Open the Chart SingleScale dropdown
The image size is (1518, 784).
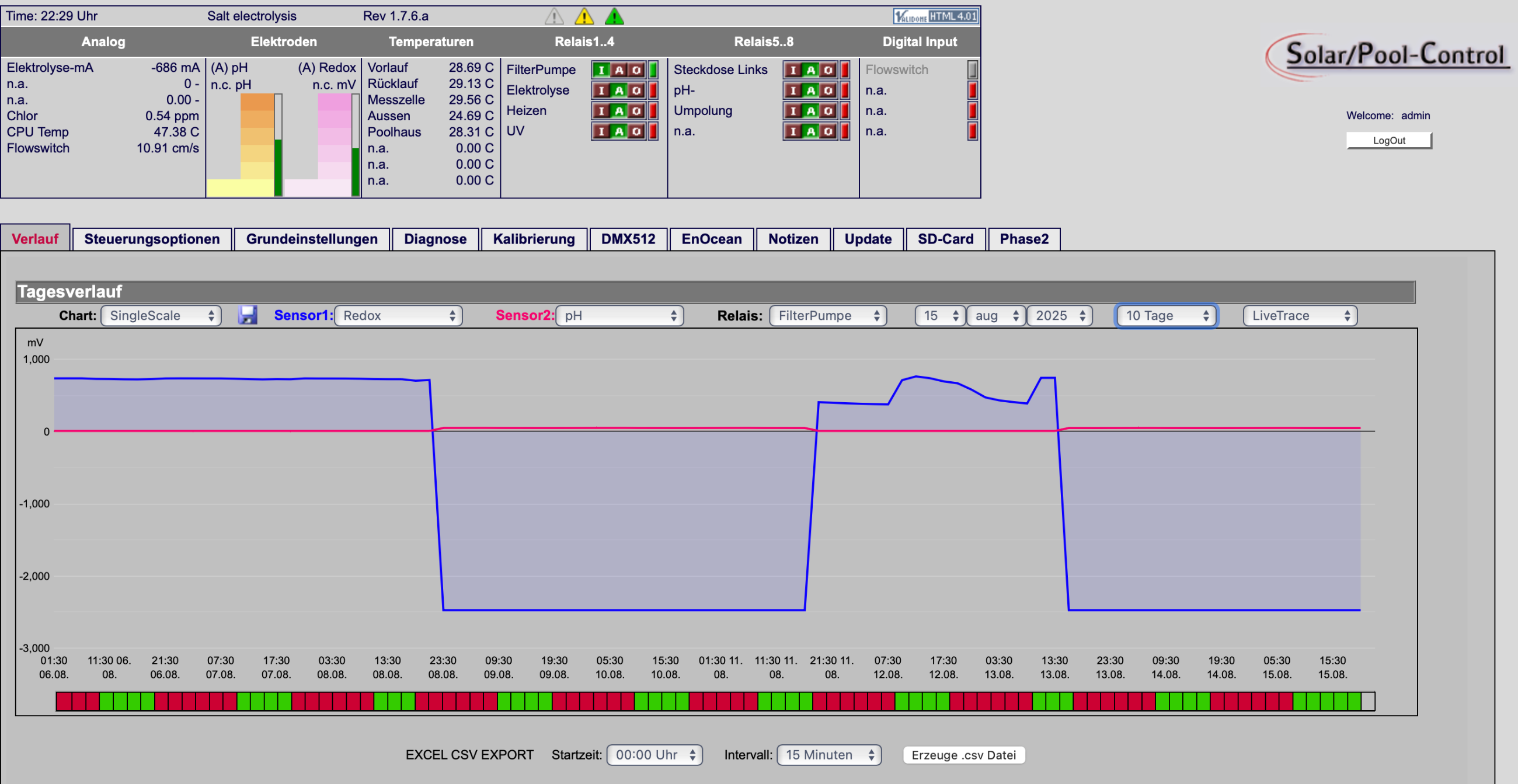pyautogui.click(x=161, y=316)
